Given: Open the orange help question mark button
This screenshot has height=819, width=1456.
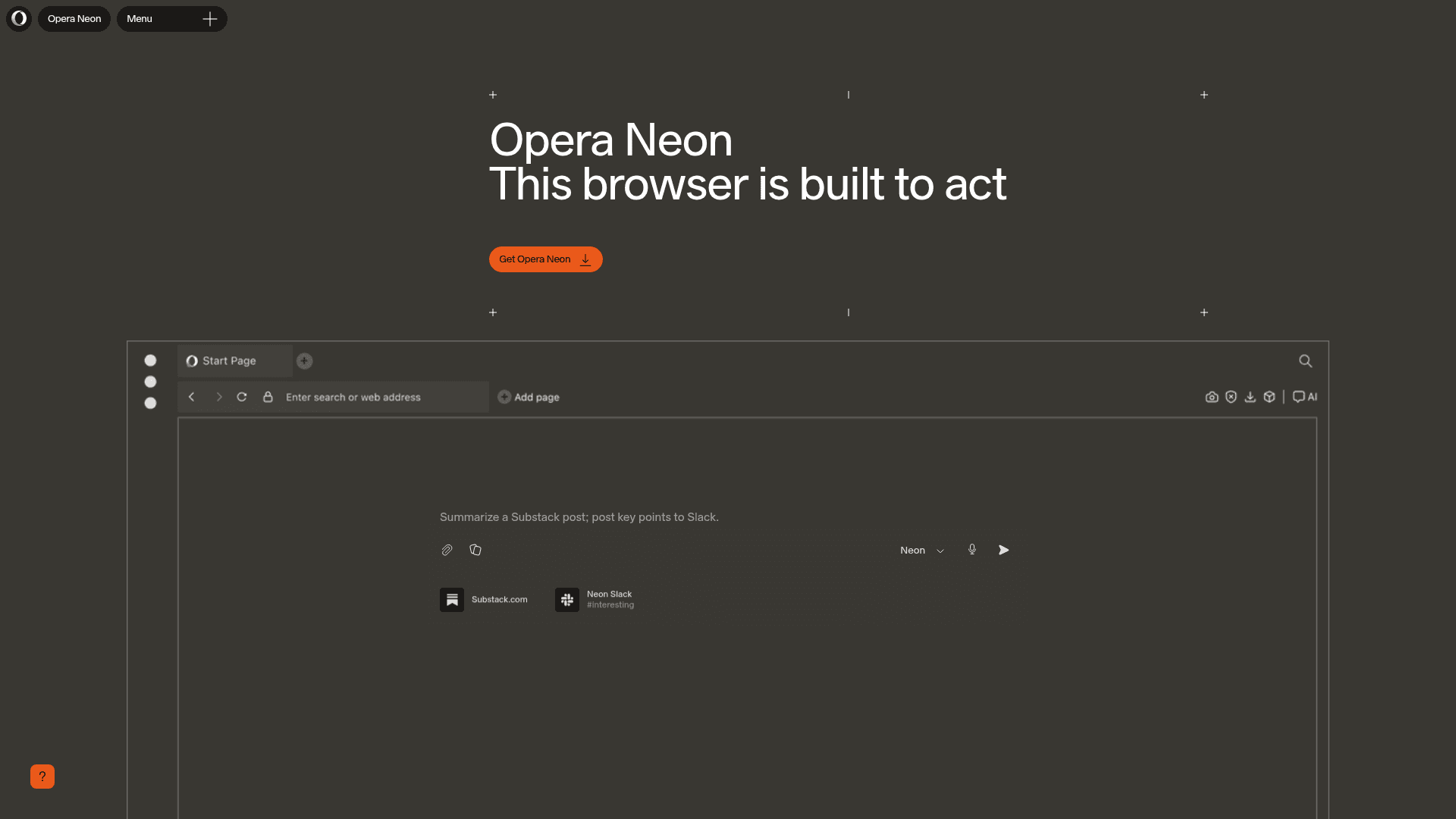Looking at the screenshot, I should tap(42, 777).
